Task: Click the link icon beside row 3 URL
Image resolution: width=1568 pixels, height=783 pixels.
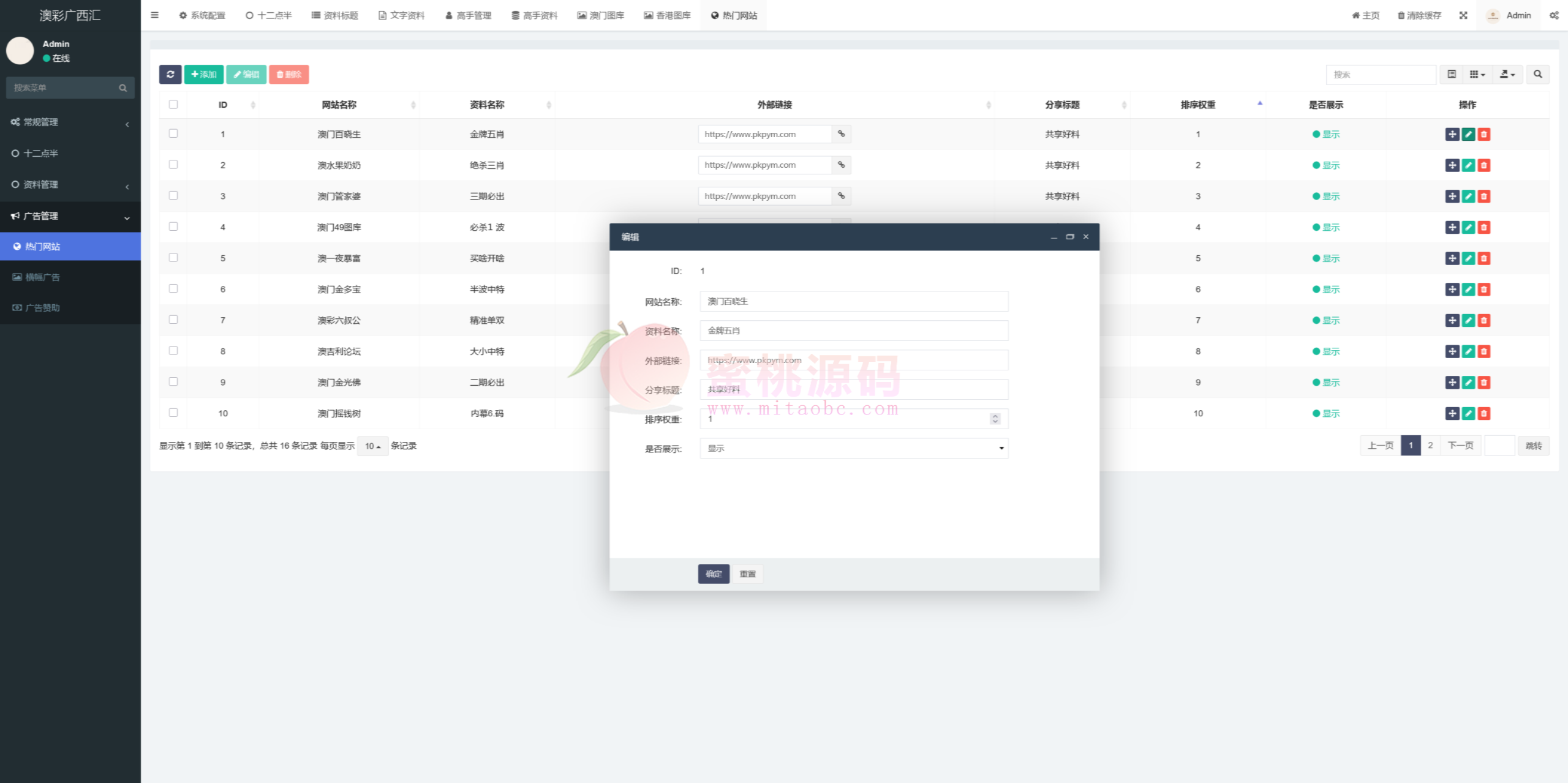Action: pyautogui.click(x=842, y=196)
